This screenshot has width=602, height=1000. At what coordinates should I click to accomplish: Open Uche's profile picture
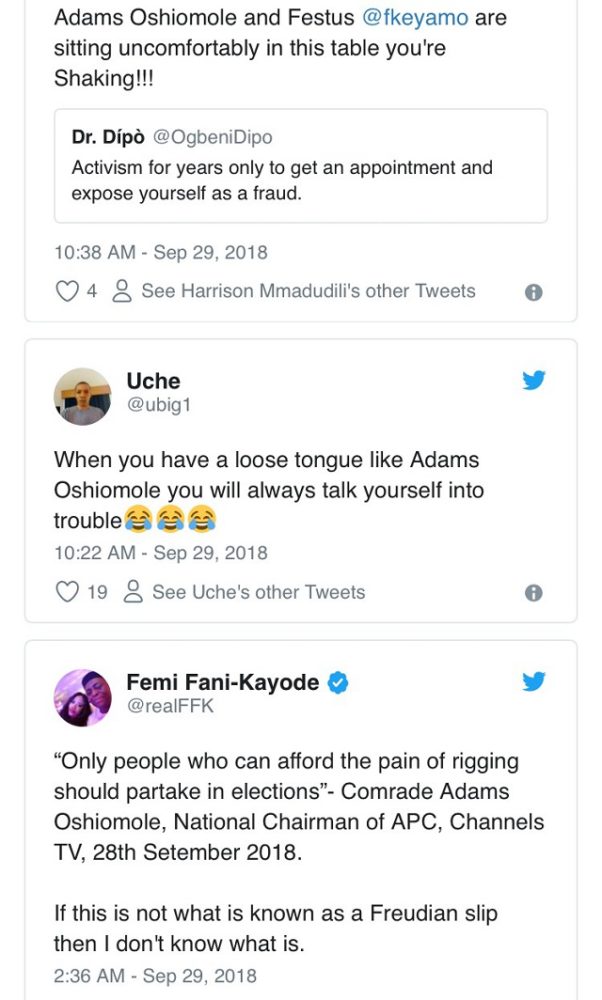(82, 396)
